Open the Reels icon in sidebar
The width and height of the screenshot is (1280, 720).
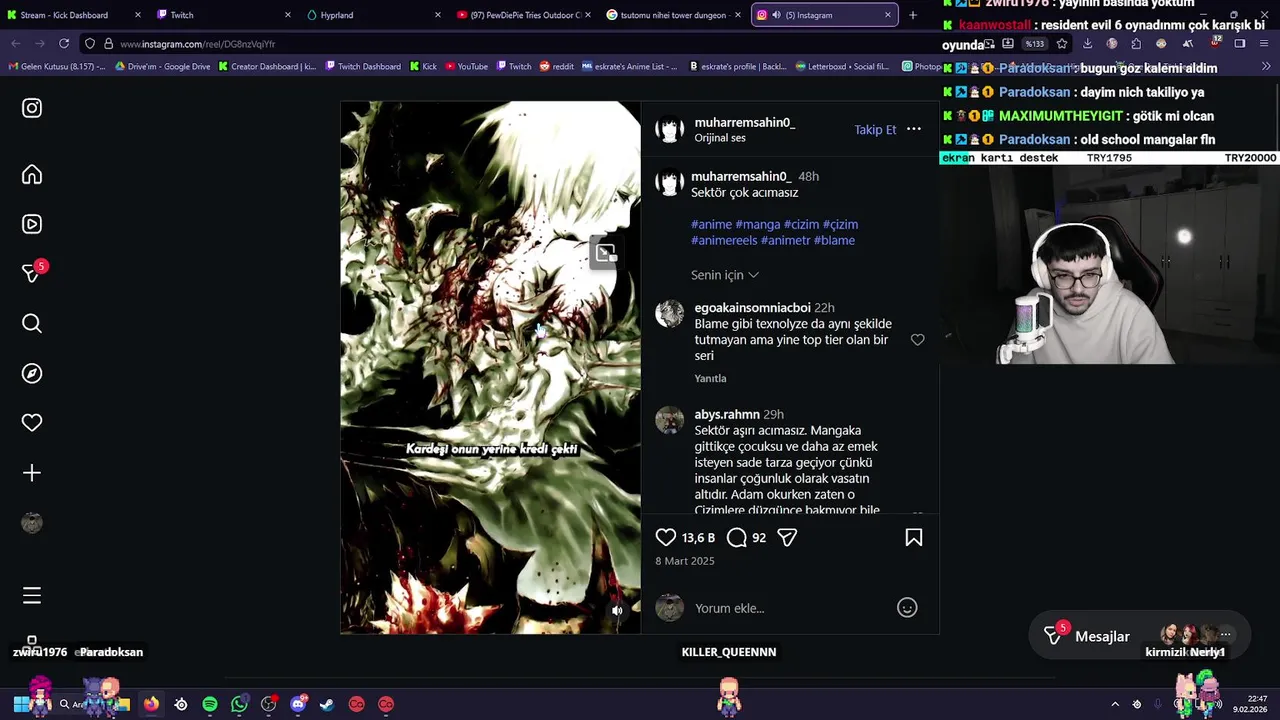tap(32, 224)
